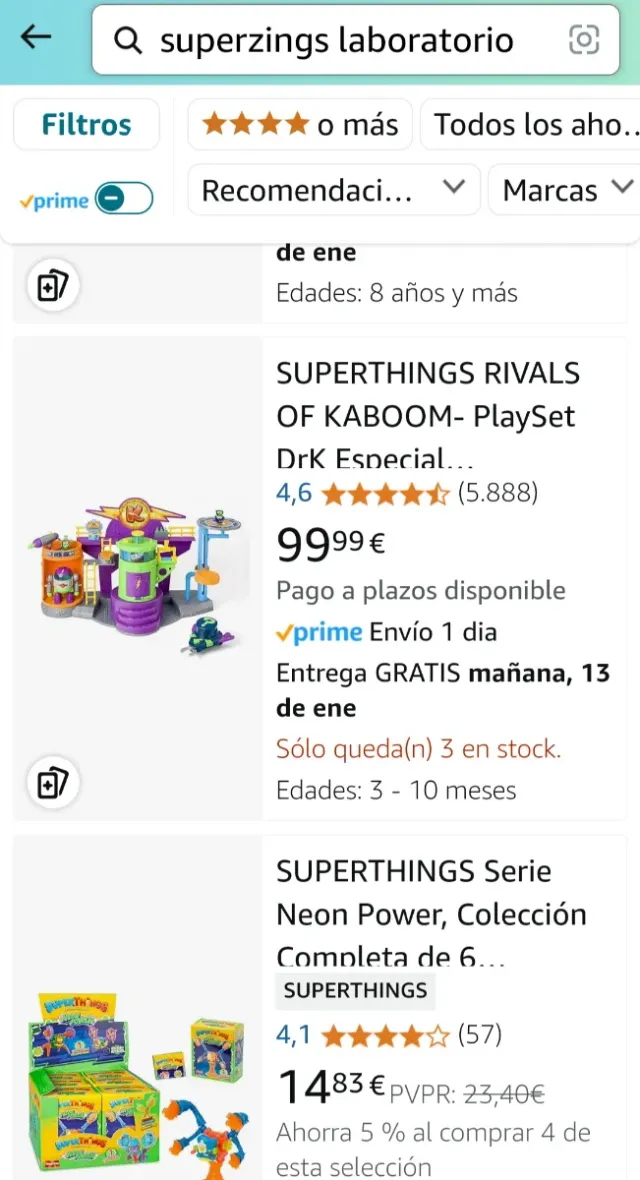Tap compare icon on top product card
The height and width of the screenshot is (1180, 640).
point(51,287)
